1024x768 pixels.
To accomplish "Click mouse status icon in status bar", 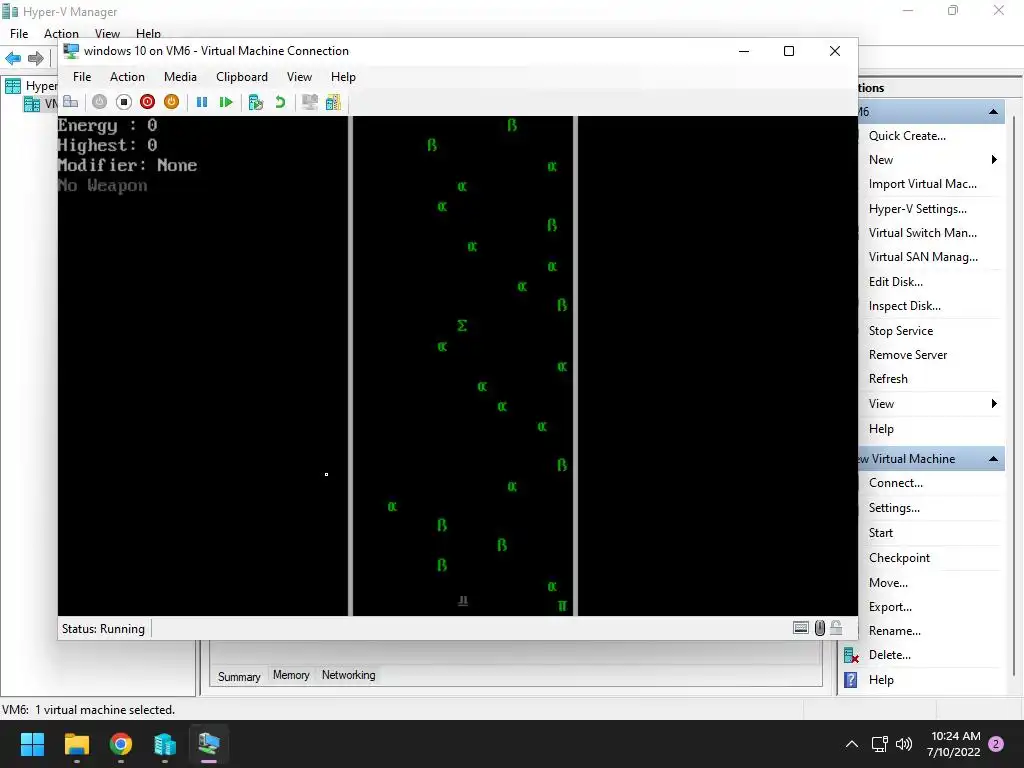I will pos(820,628).
